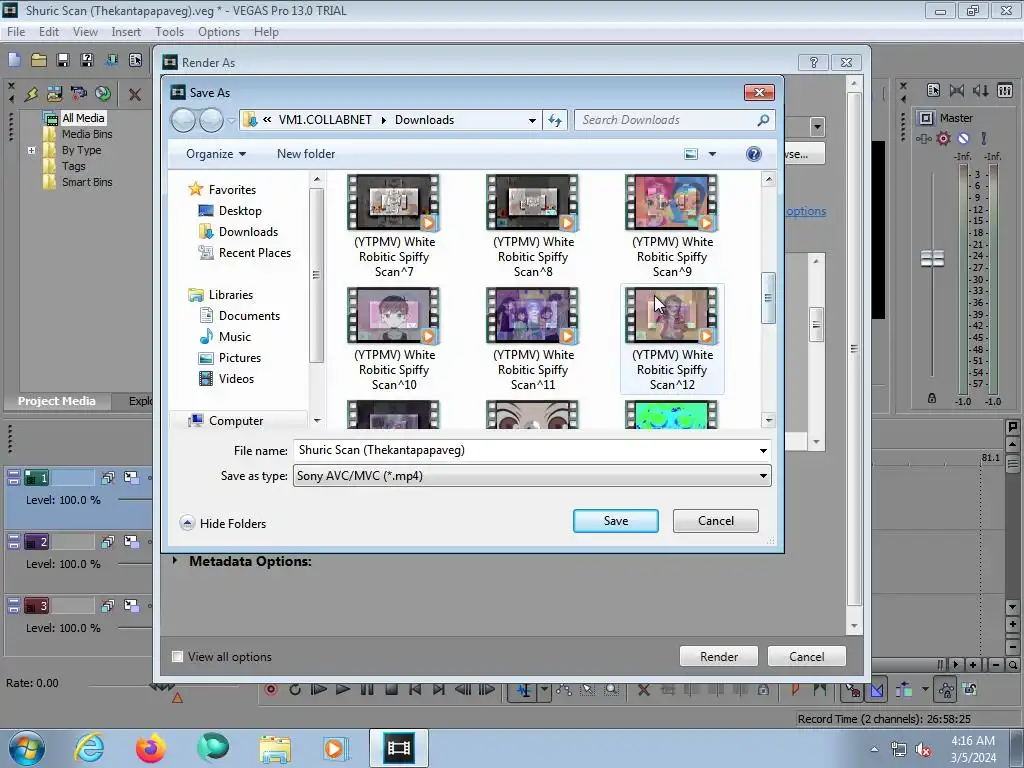
Task: Open the Options menu
Action: point(219,32)
